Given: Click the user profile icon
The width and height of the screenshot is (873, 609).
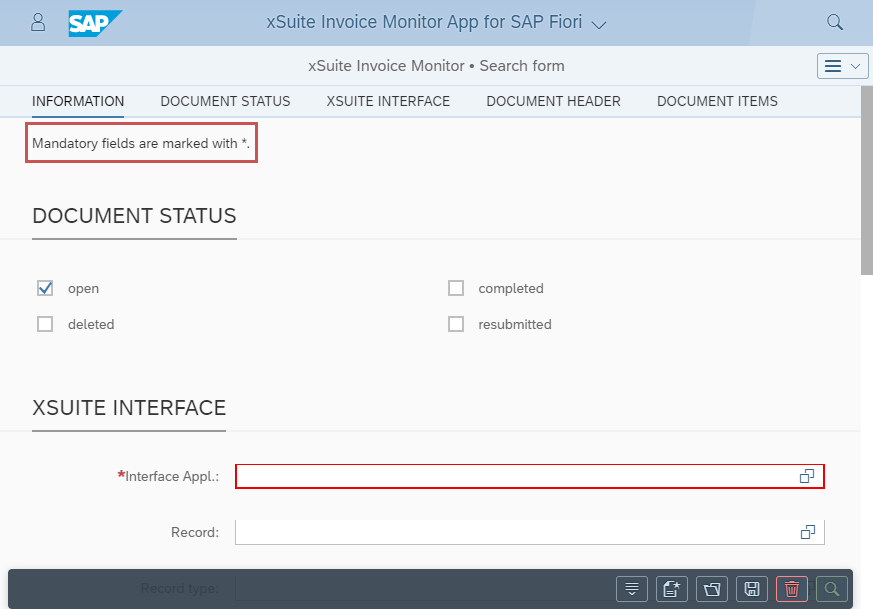Looking at the screenshot, I should pos(38,22).
